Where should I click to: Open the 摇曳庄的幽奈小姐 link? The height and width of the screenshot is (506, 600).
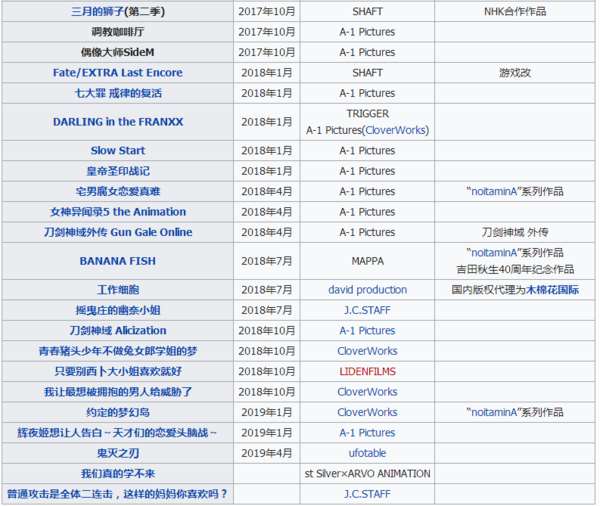pos(118,310)
